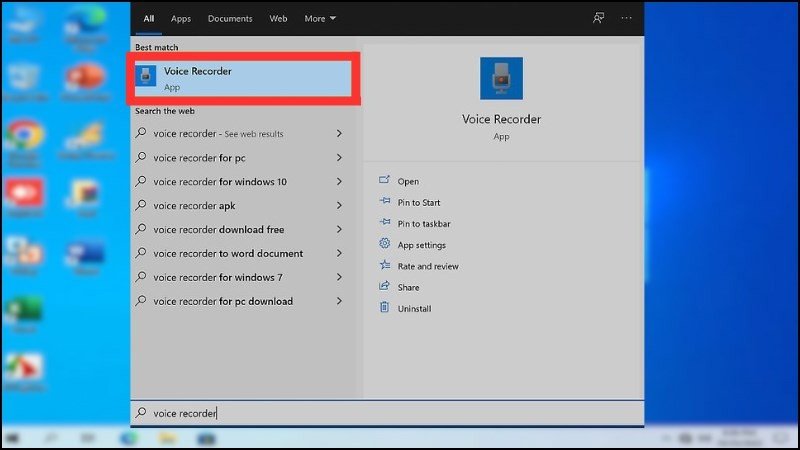Click Rate and review

pyautogui.click(x=428, y=266)
